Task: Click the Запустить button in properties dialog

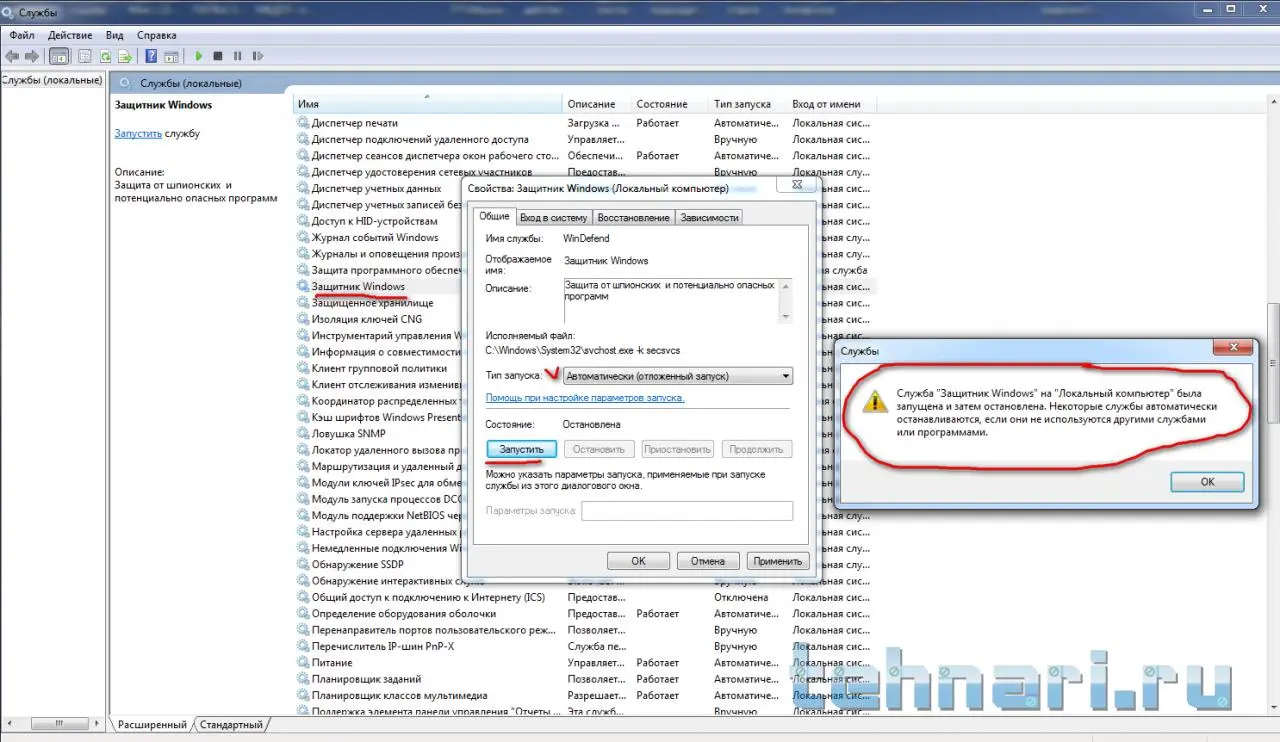Action: [521, 450]
